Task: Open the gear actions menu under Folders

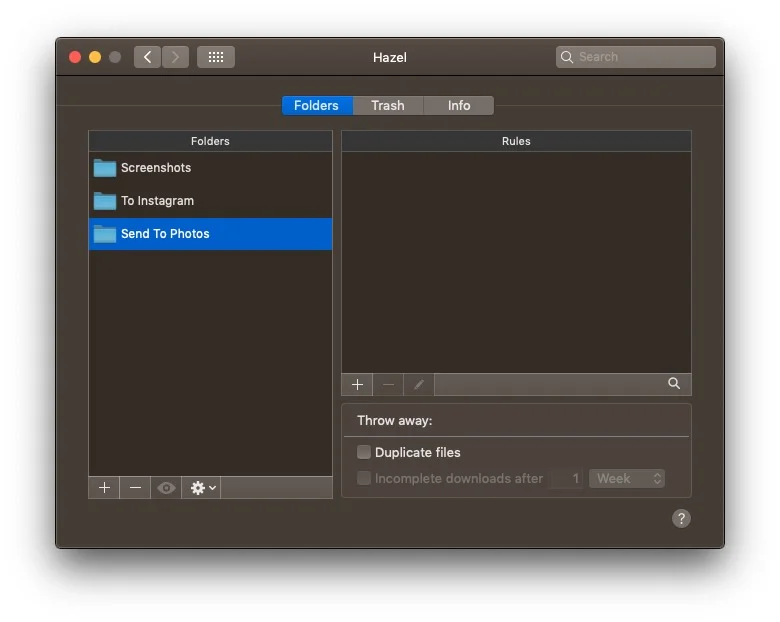Action: [x=201, y=488]
